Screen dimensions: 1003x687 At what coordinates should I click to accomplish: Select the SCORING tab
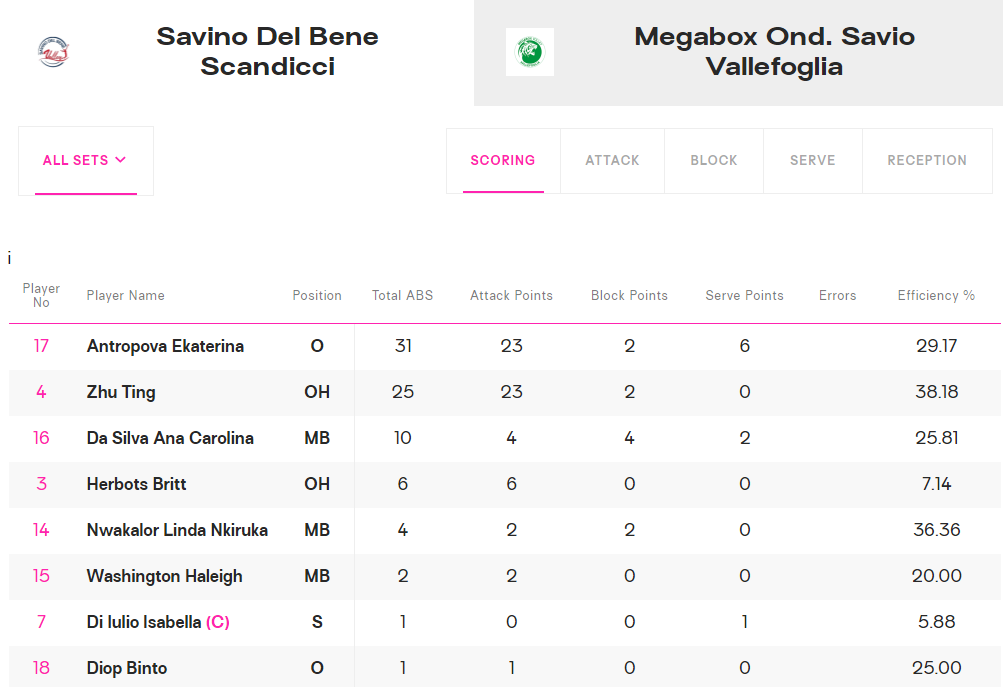click(x=503, y=161)
